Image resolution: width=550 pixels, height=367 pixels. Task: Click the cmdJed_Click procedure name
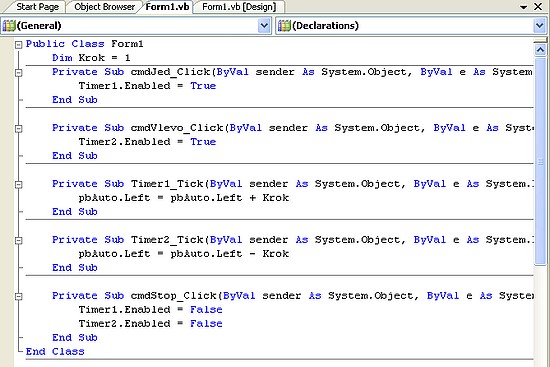[x=170, y=72]
